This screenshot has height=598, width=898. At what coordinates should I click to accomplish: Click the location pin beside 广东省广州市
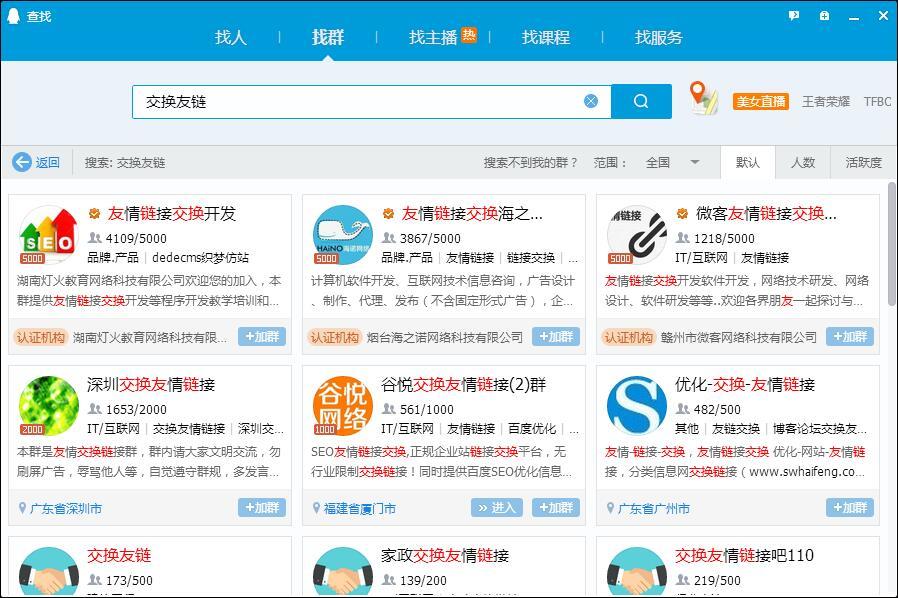point(610,508)
